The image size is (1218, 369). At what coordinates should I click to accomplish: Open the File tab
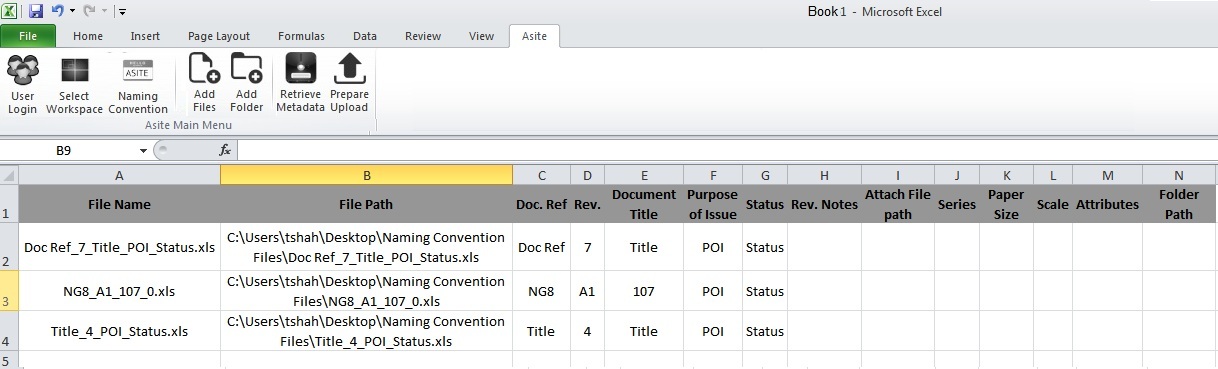pyautogui.click(x=28, y=36)
